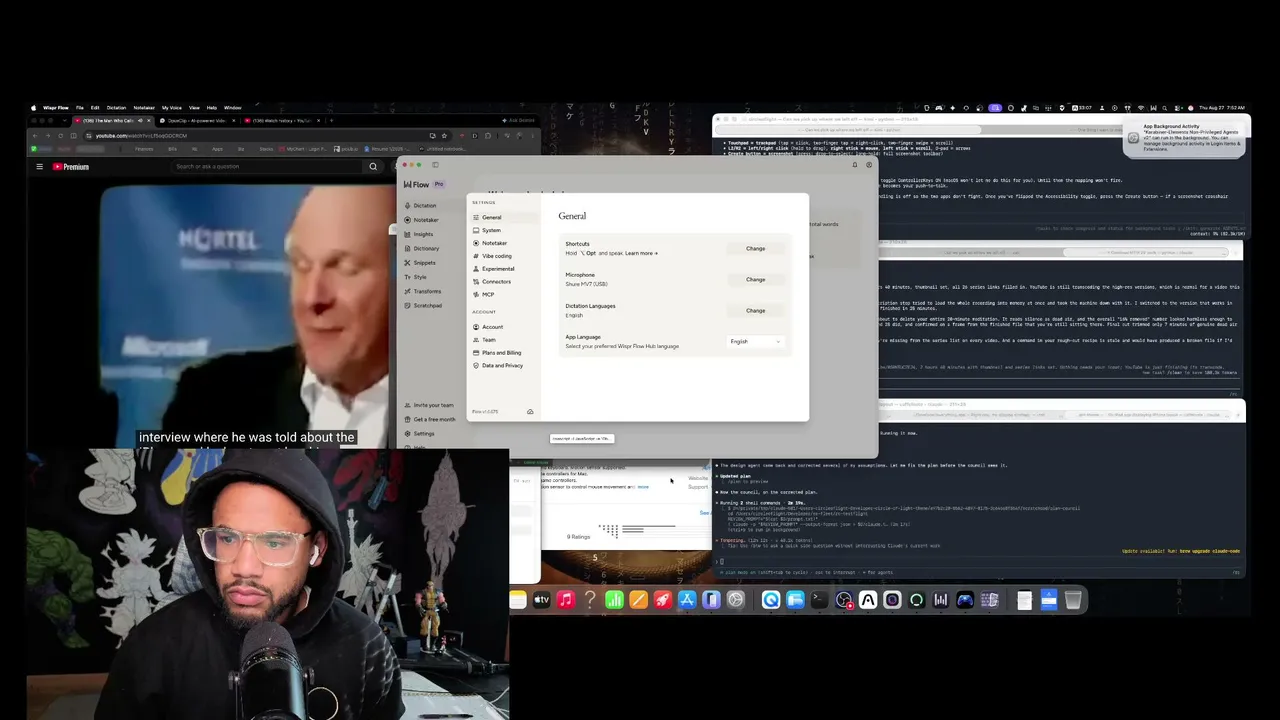Image resolution: width=1280 pixels, height=720 pixels.
Task: Open a new browser tab
Action: click(x=332, y=121)
